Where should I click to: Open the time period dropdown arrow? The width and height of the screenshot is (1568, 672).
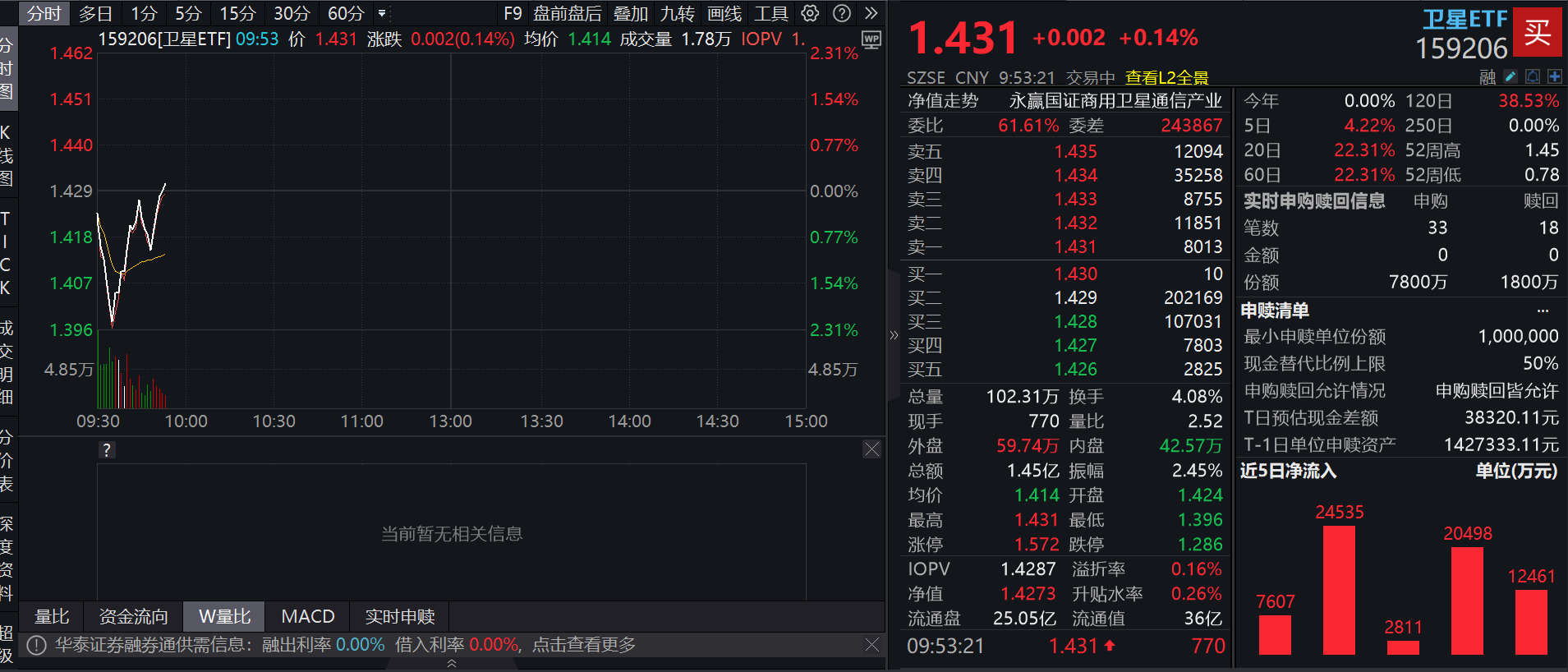point(382,13)
